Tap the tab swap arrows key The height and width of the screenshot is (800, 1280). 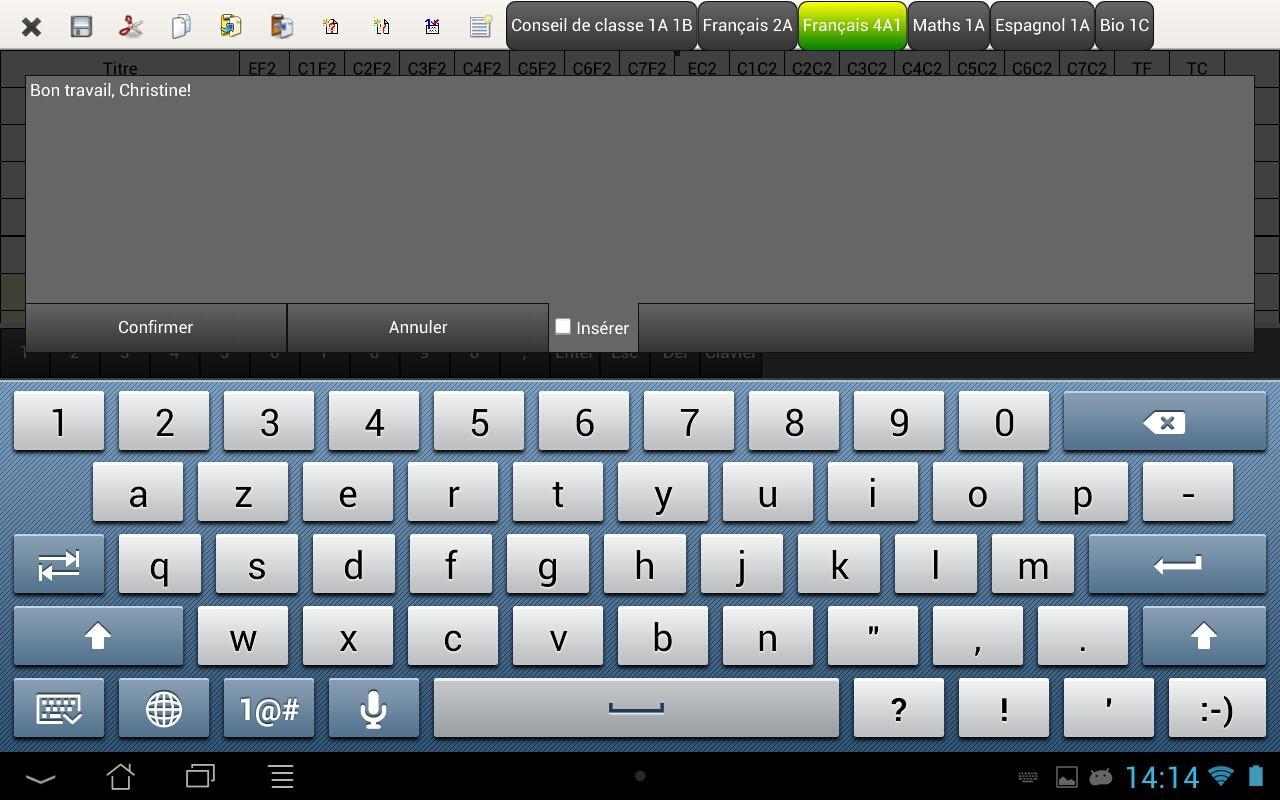click(59, 564)
